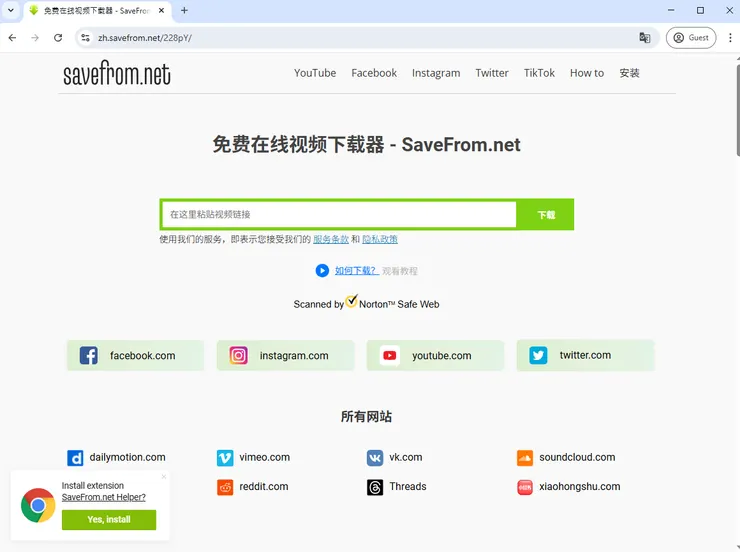Open Chrome three-dot menu
The image size is (740, 552).
pos(730,38)
